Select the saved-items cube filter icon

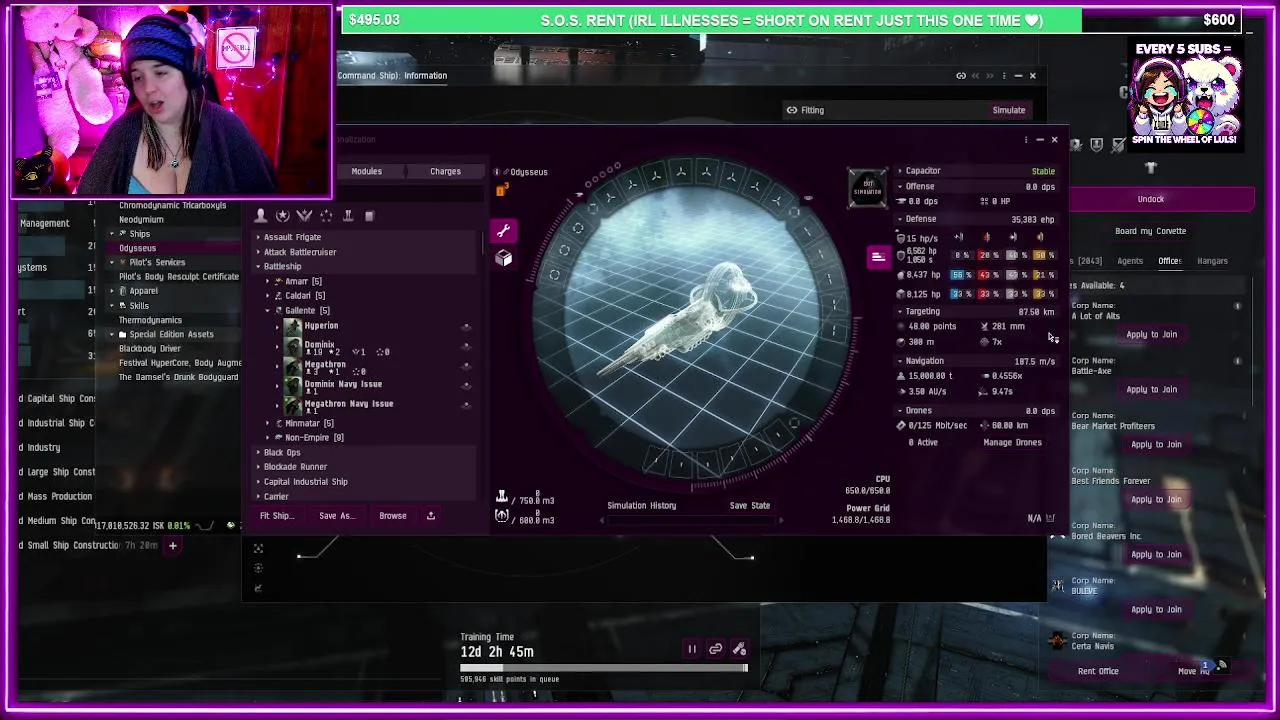[x=369, y=216]
